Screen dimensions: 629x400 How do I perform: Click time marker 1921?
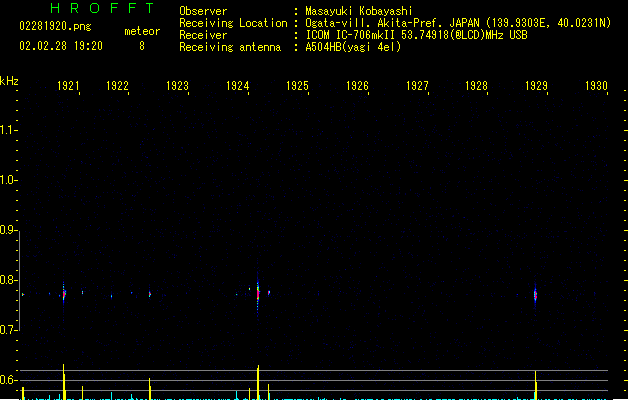[68, 85]
